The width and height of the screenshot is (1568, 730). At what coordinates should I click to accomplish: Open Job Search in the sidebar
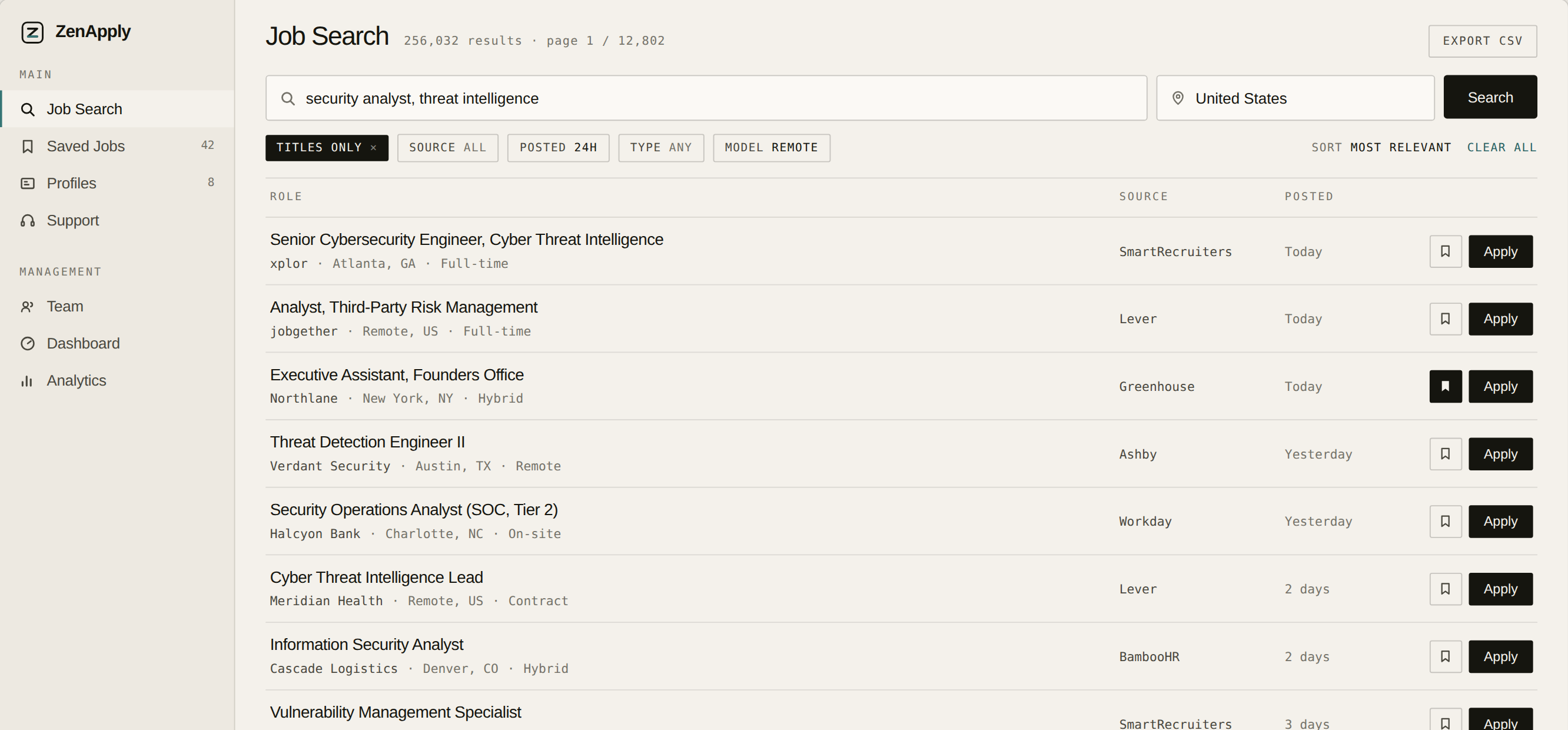click(118, 109)
